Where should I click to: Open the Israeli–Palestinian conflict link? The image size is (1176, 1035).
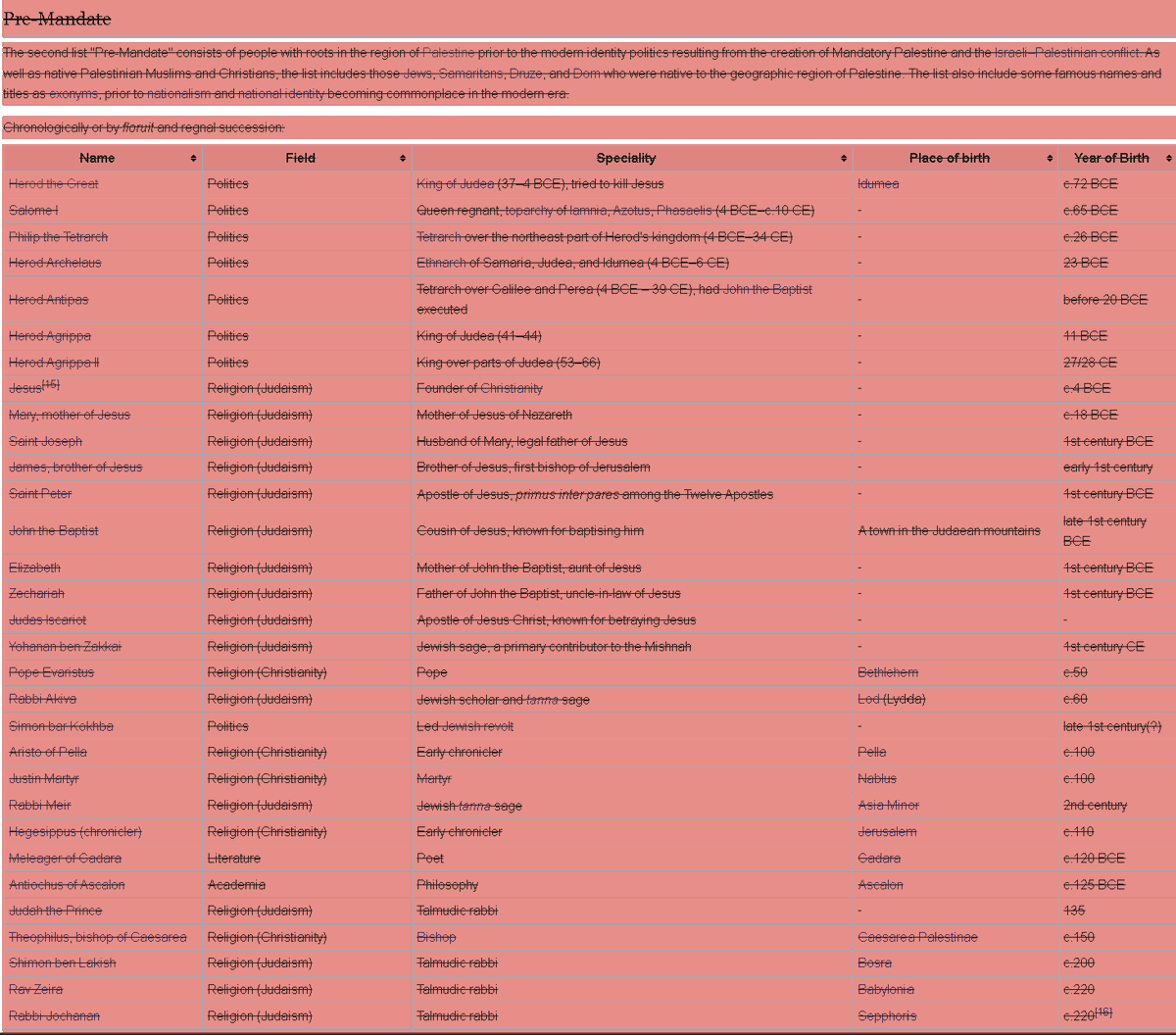click(1067, 53)
